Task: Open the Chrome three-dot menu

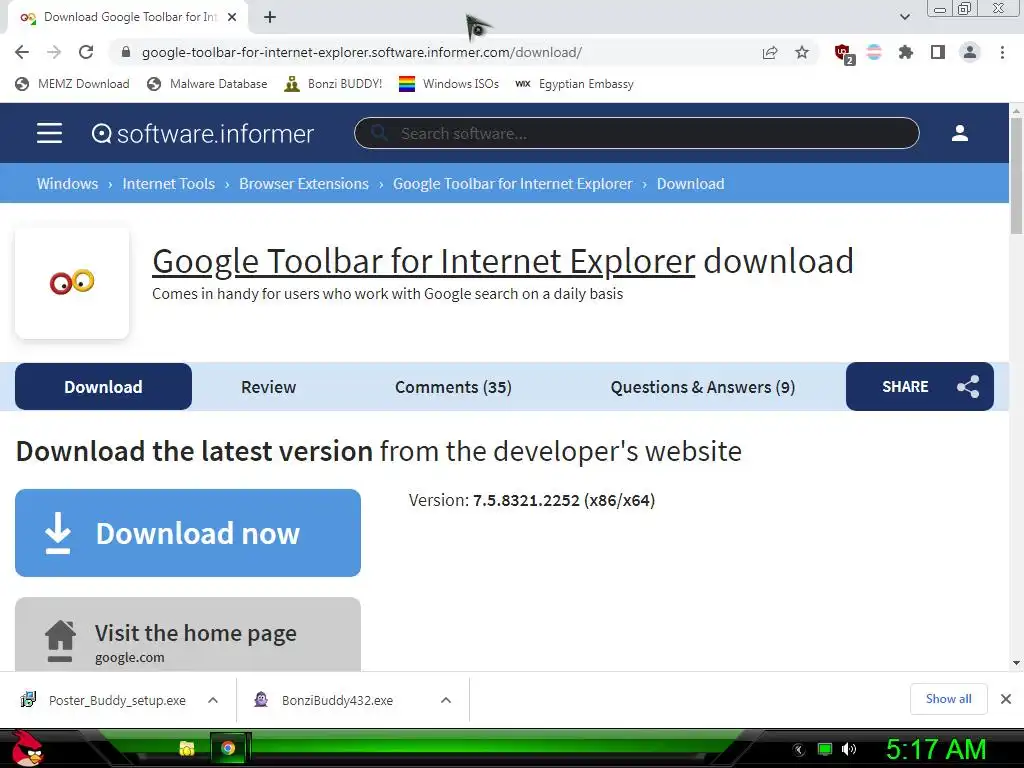Action: tap(1002, 52)
